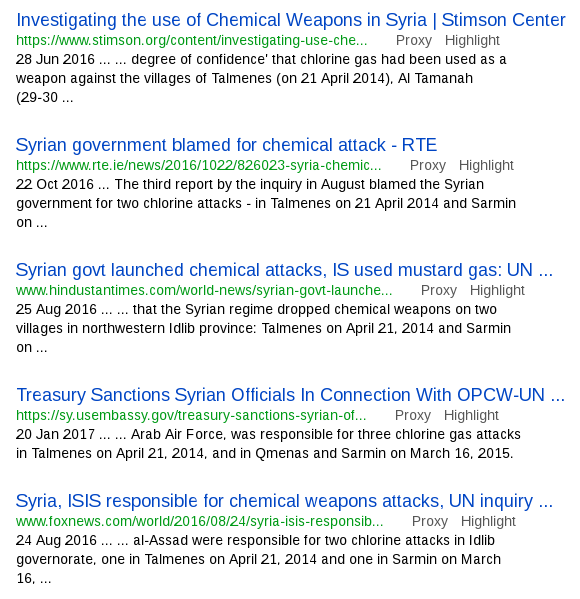Open the Syria, ISIS responsible UN inquiry headline
This screenshot has height=599, width=580.
[x=284, y=501]
